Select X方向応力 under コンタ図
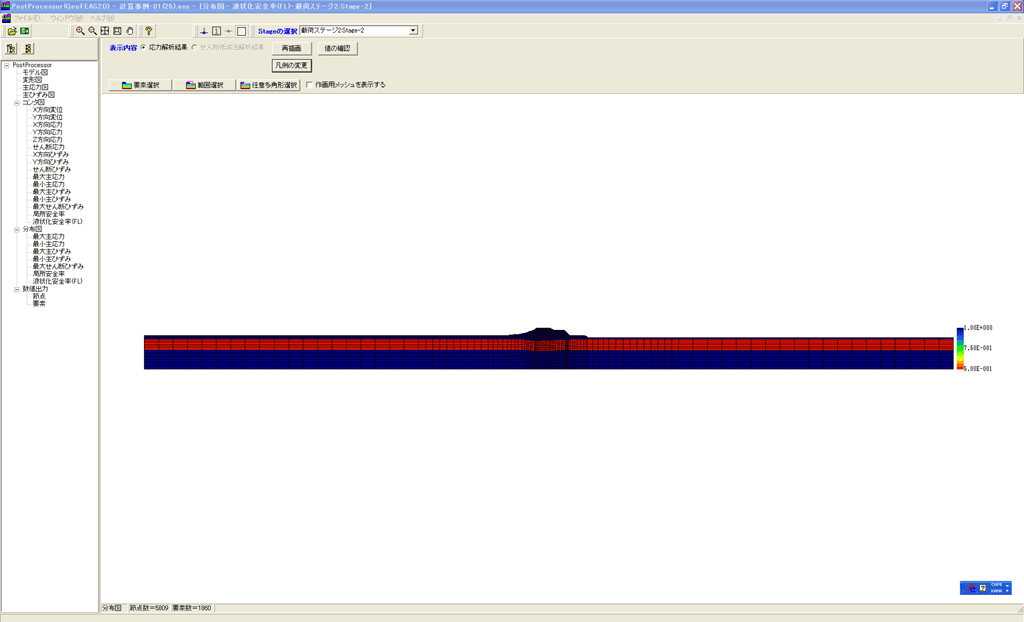 coord(48,125)
